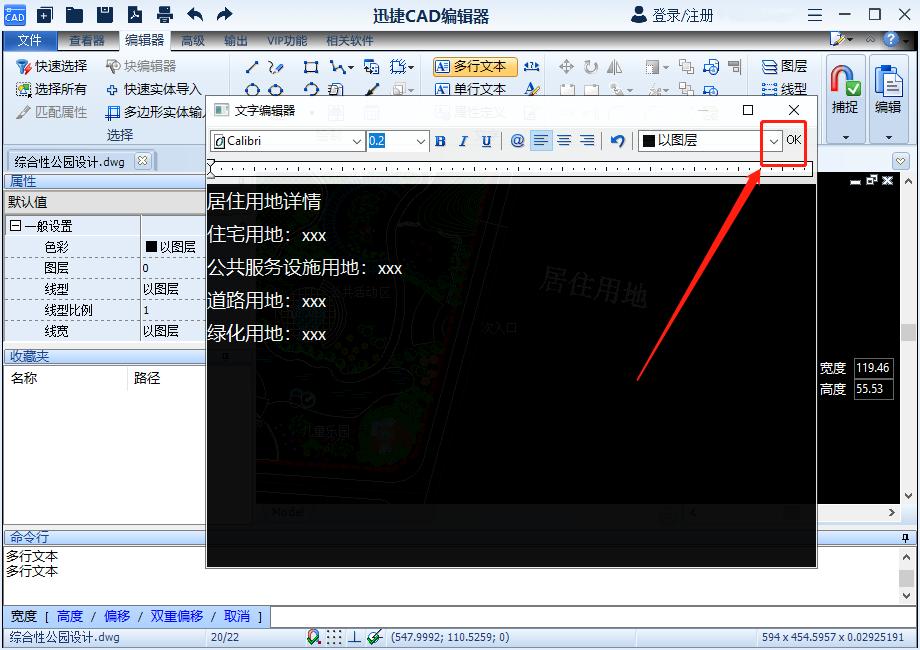The image size is (920, 650).
Task: Switch to 编辑器 editor tab
Action: click(144, 40)
